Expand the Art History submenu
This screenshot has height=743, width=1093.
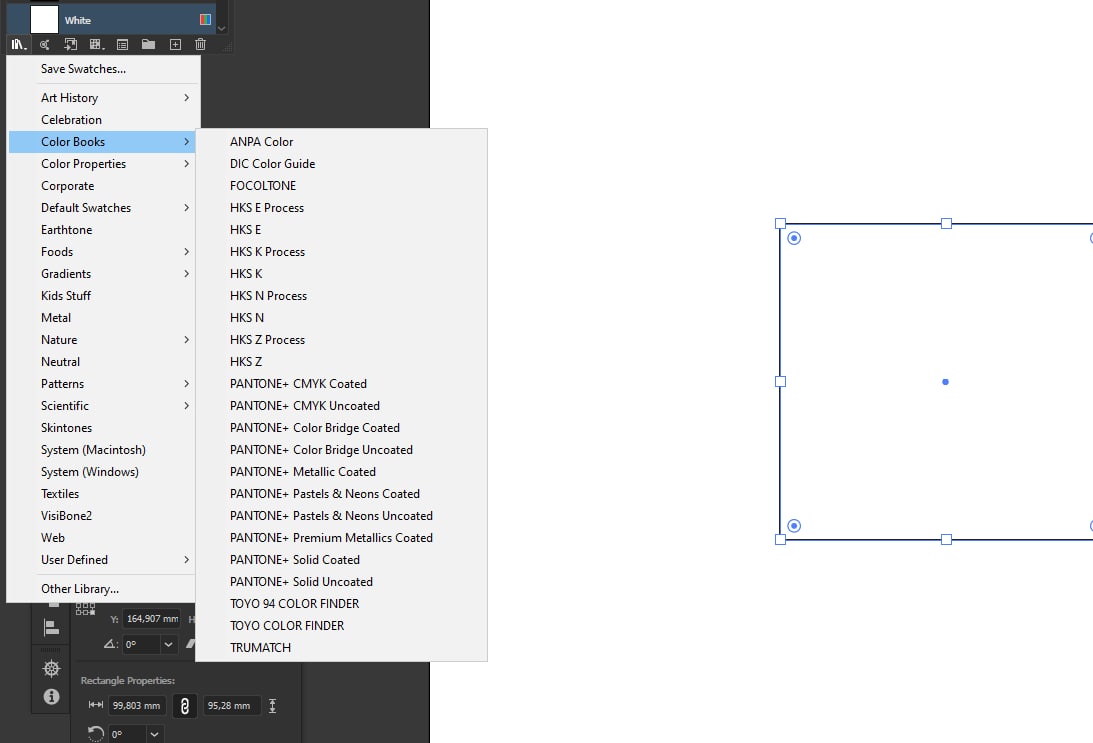click(x=186, y=98)
